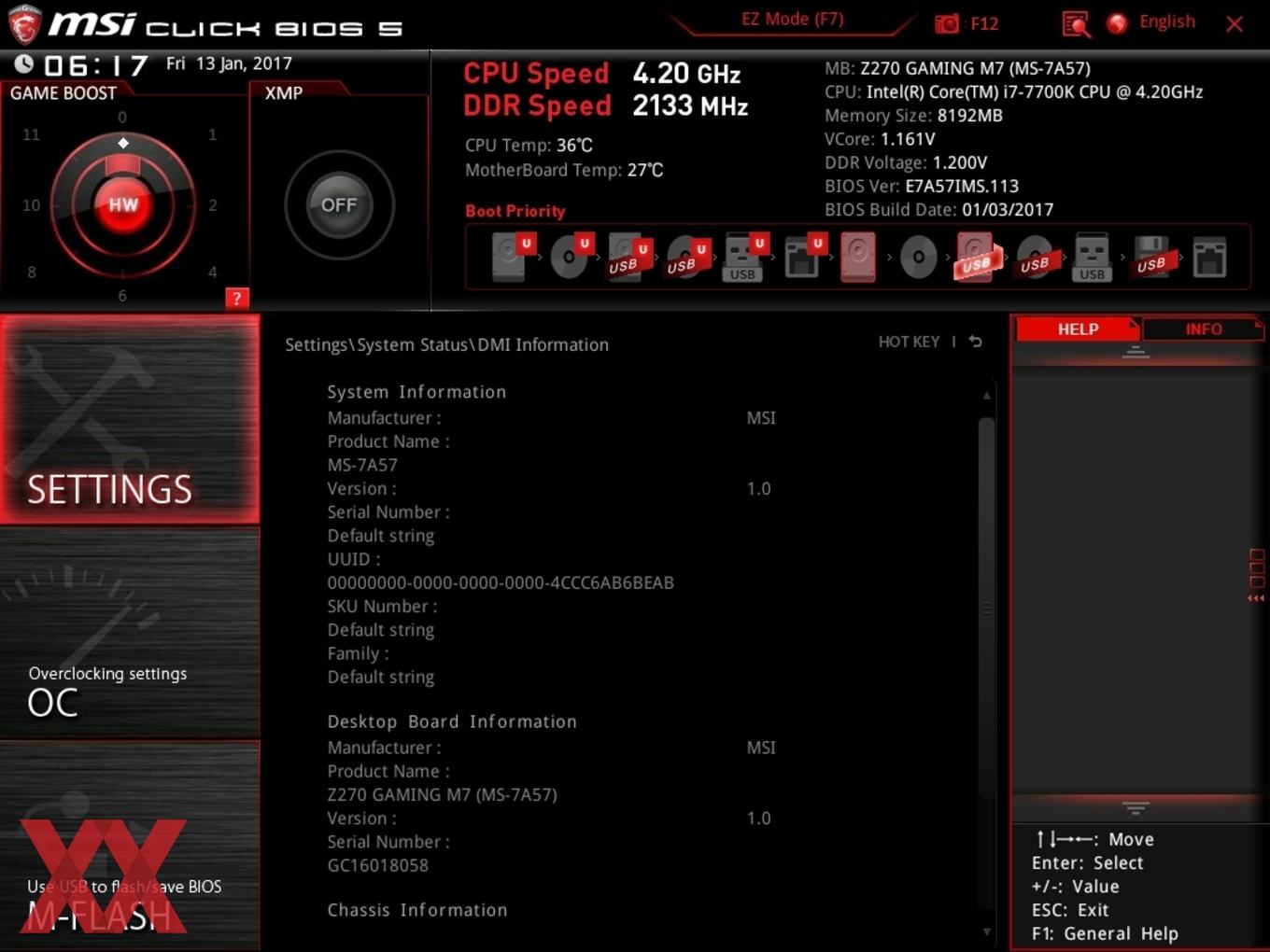Select the legacy CD/DVD boot icon without U badge

point(918,257)
